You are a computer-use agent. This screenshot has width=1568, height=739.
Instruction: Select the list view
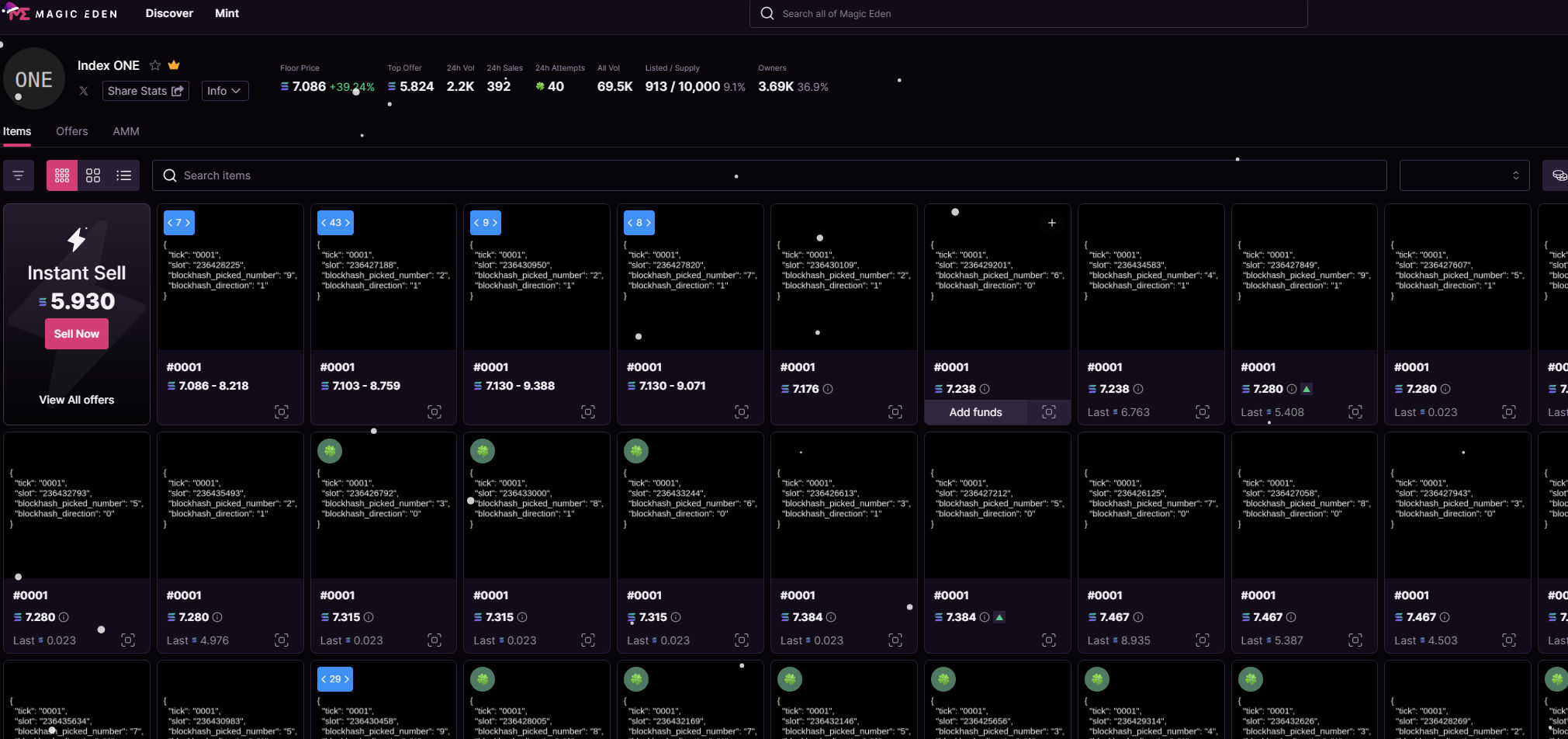point(124,175)
